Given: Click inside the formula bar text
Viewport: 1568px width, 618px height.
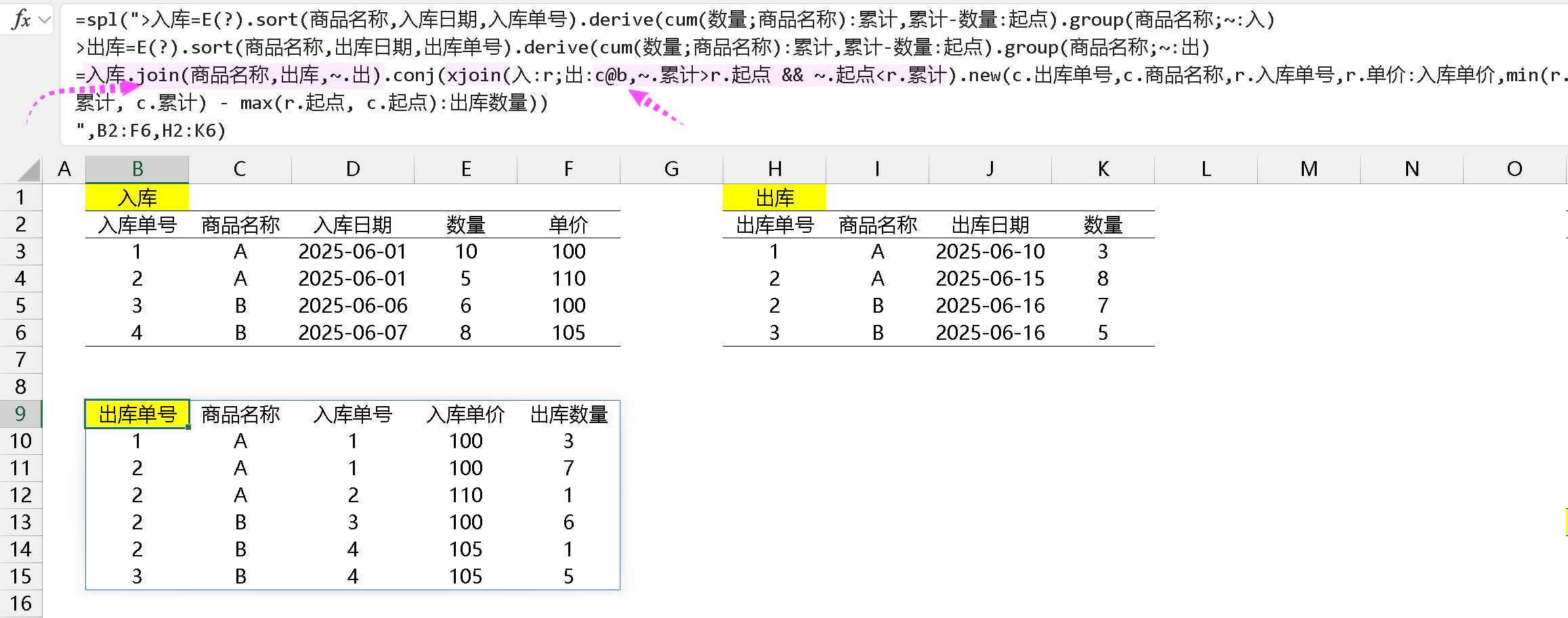Looking at the screenshot, I should coord(813,74).
